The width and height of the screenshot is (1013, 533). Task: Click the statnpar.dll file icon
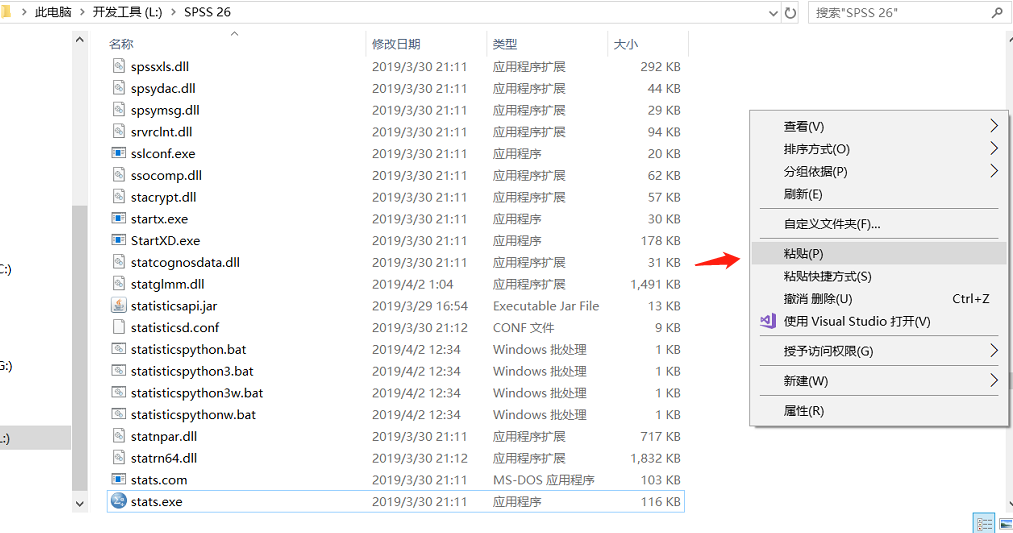118,436
